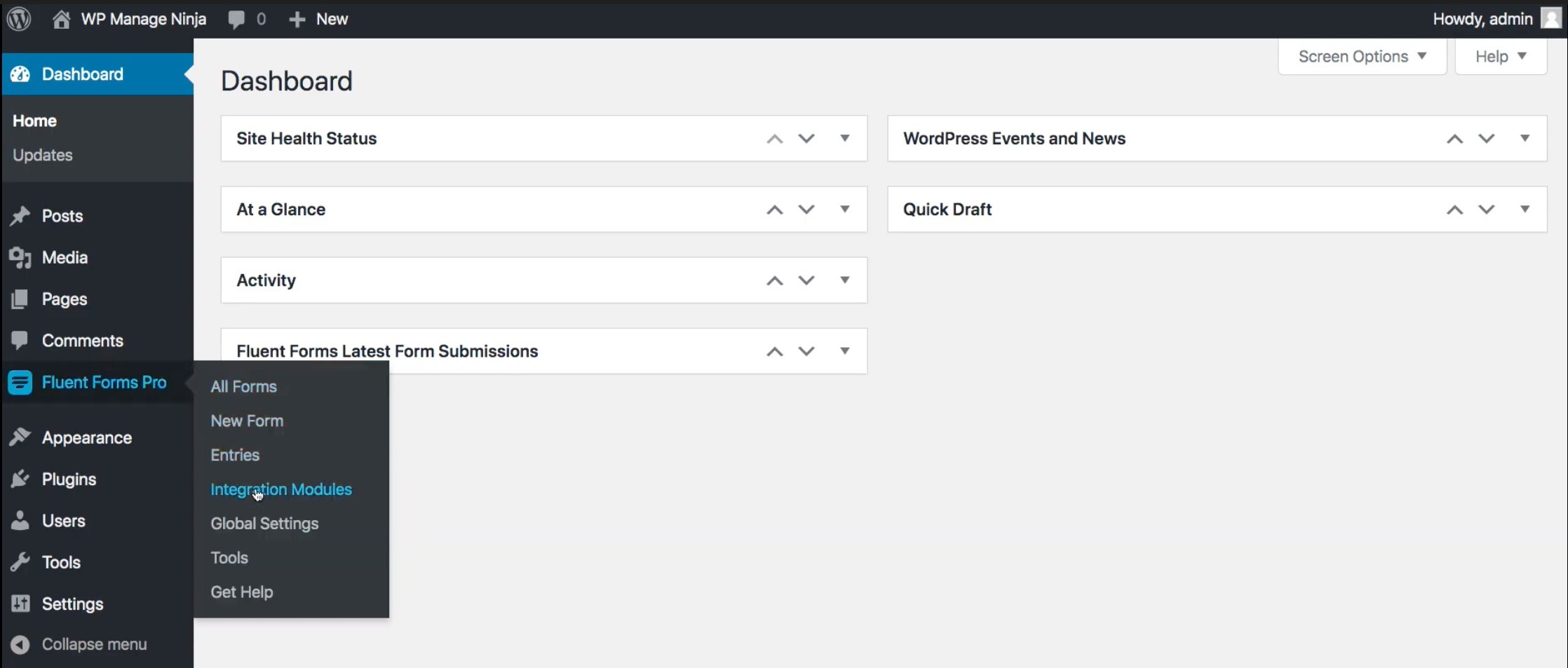1568x668 pixels.
Task: Click the Pages icon in sidebar
Action: tap(20, 299)
